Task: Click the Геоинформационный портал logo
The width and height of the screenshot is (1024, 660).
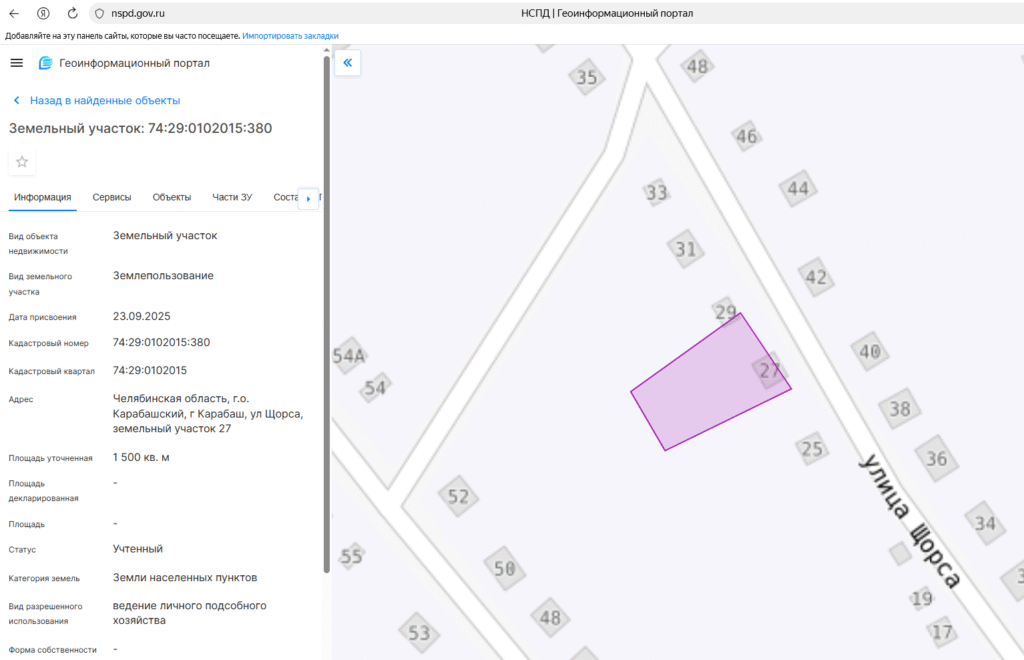Action: pyautogui.click(x=45, y=63)
